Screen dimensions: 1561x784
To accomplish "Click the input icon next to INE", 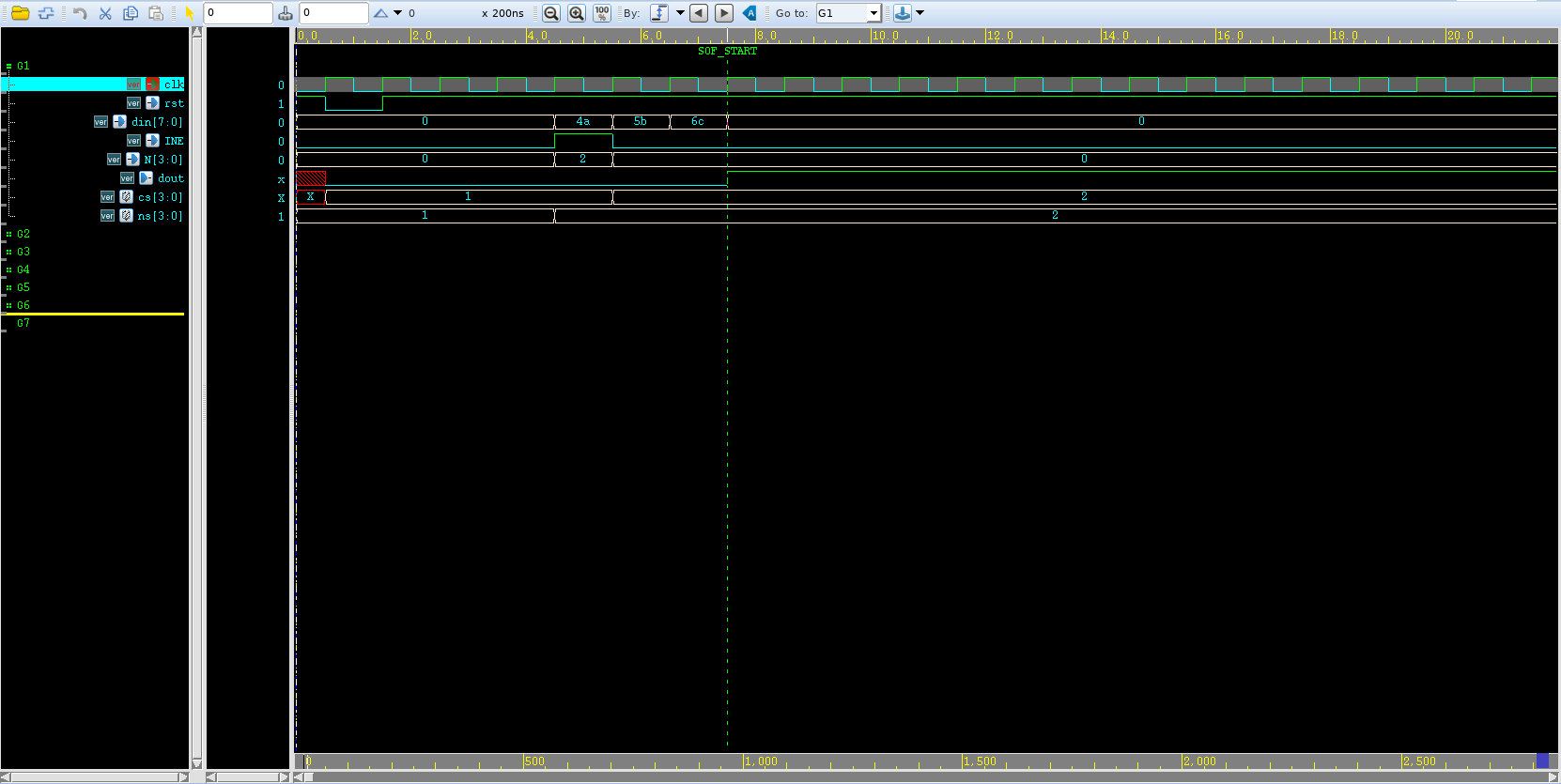I will (152, 141).
